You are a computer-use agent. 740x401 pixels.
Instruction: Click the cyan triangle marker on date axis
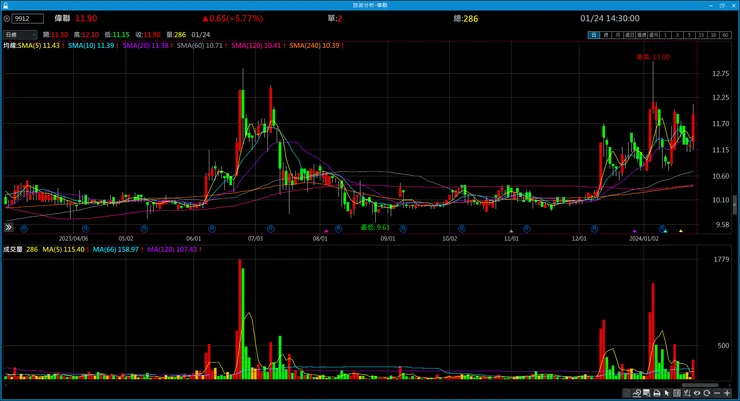tap(665, 231)
